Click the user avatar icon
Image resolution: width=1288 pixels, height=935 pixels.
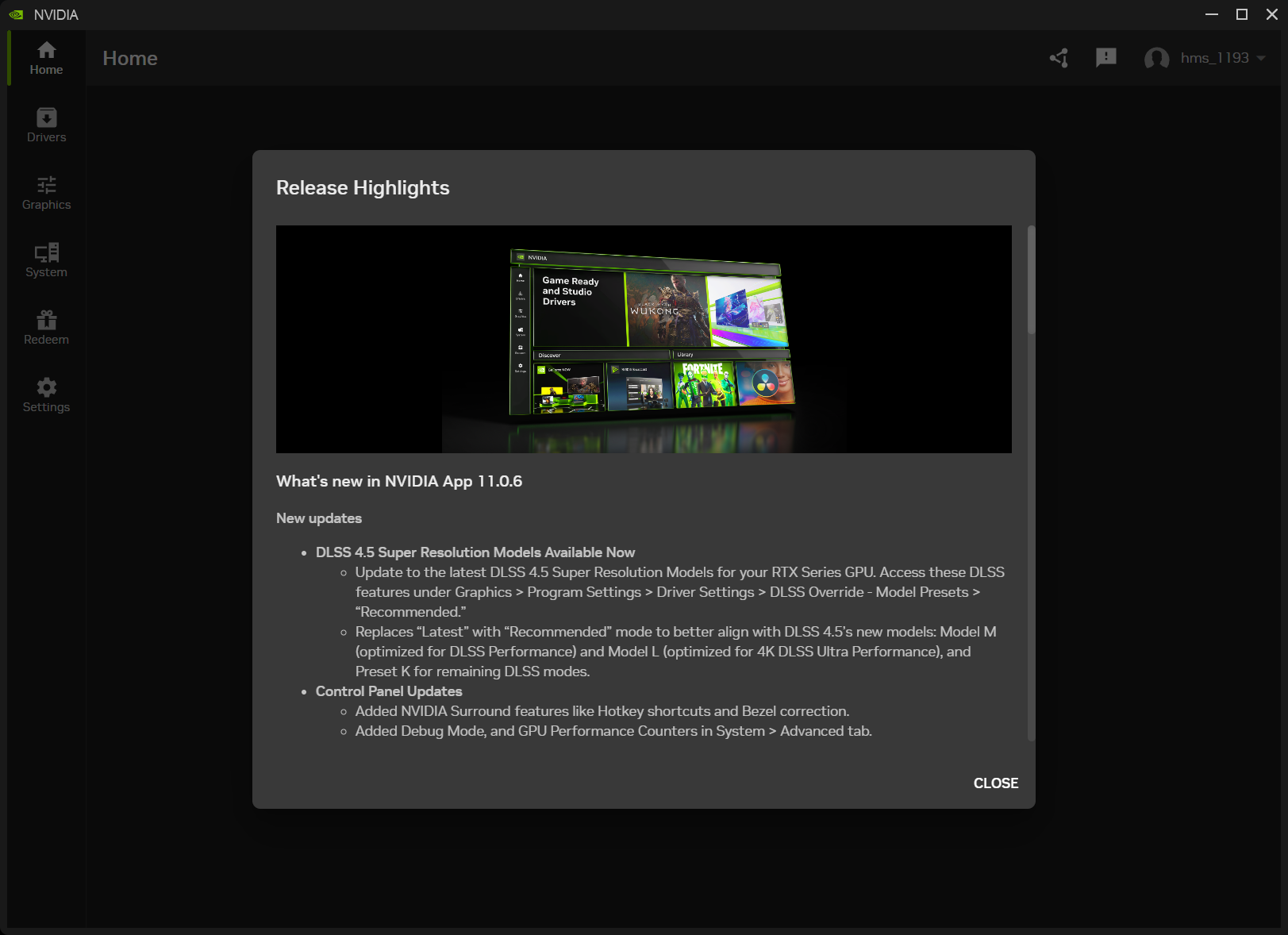point(1156,58)
